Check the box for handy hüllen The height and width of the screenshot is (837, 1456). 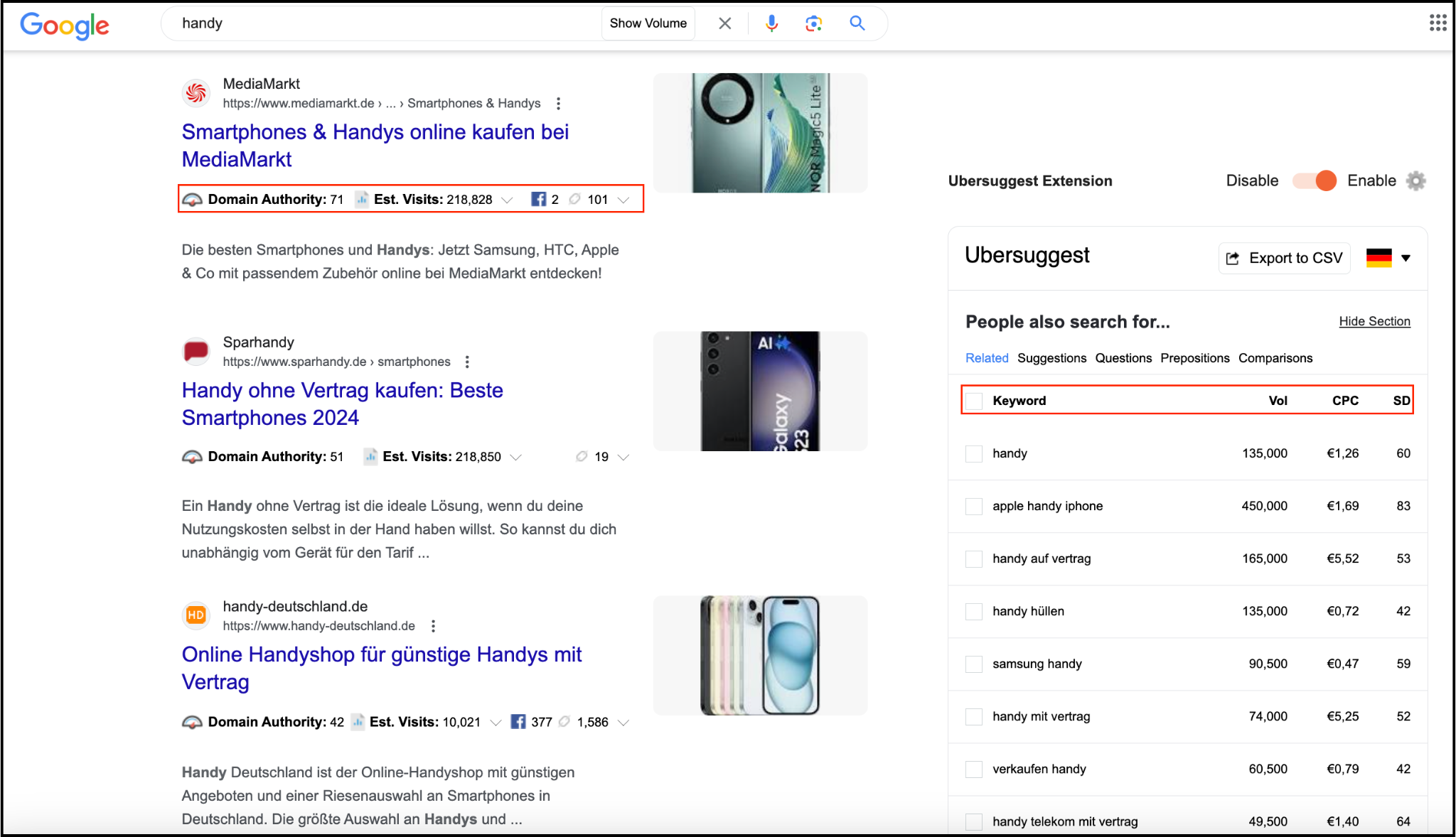(974, 611)
